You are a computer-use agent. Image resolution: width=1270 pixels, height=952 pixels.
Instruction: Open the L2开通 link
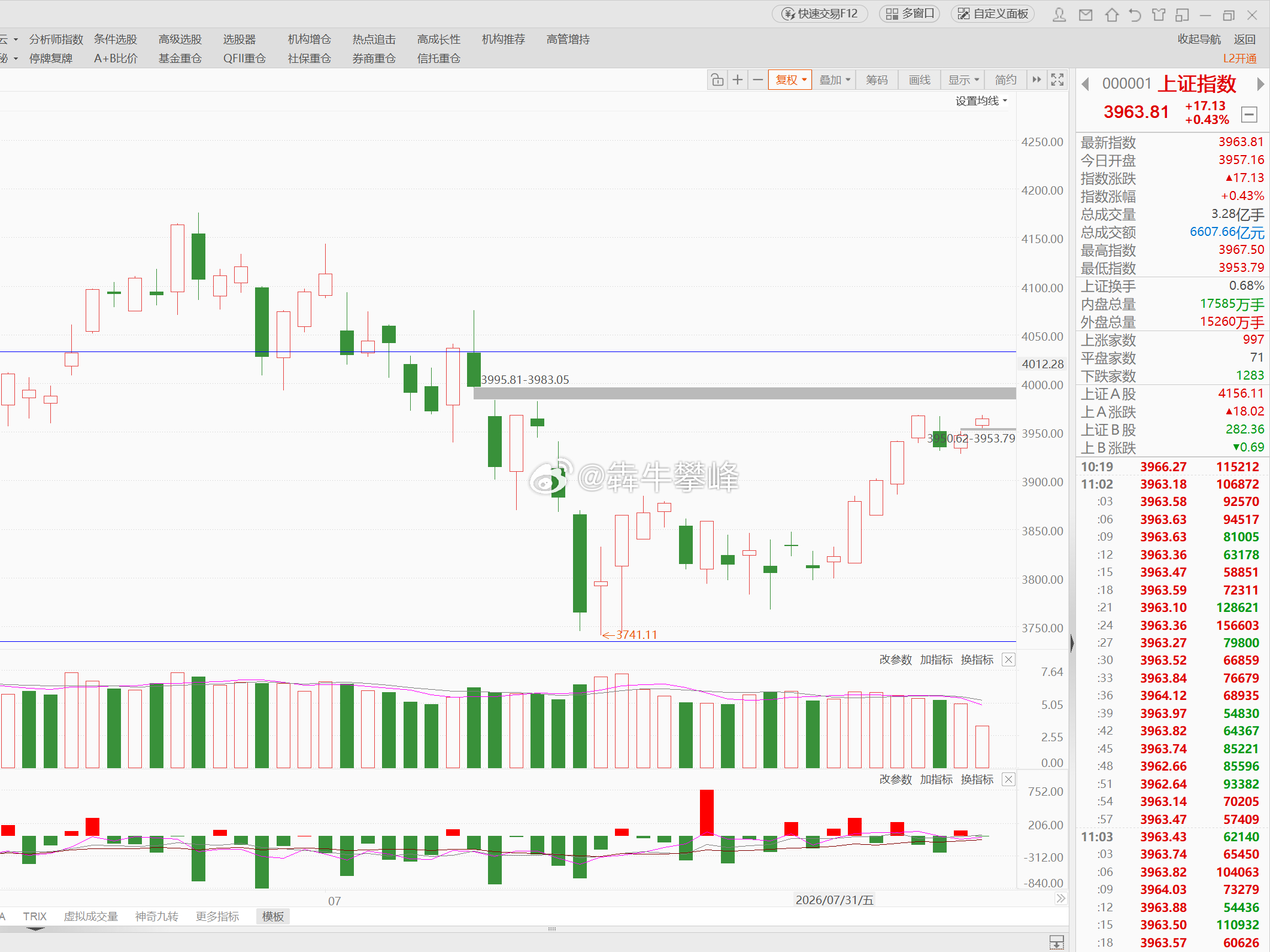coord(1239,59)
